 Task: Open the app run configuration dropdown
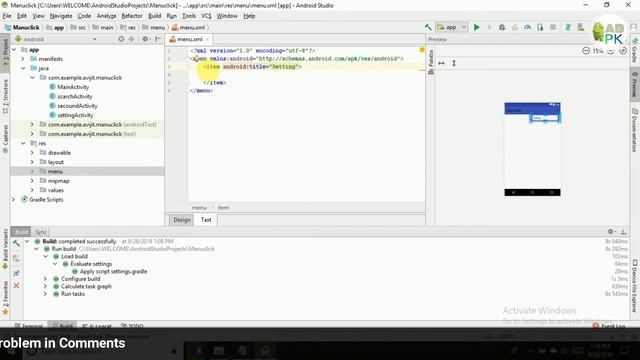point(451,27)
